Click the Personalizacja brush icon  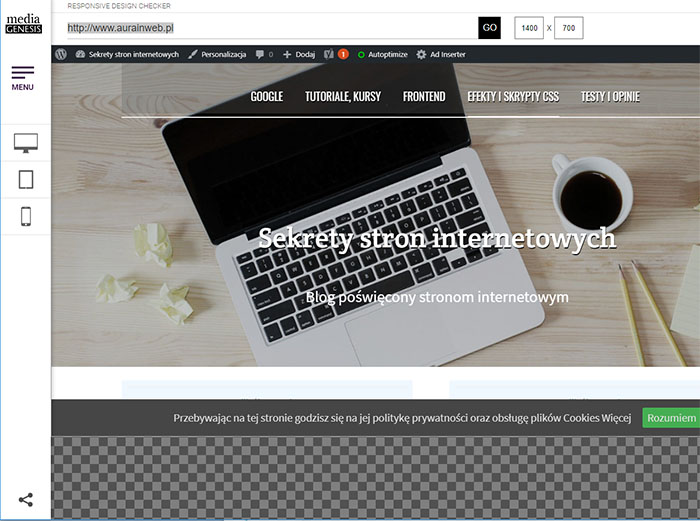(192, 54)
